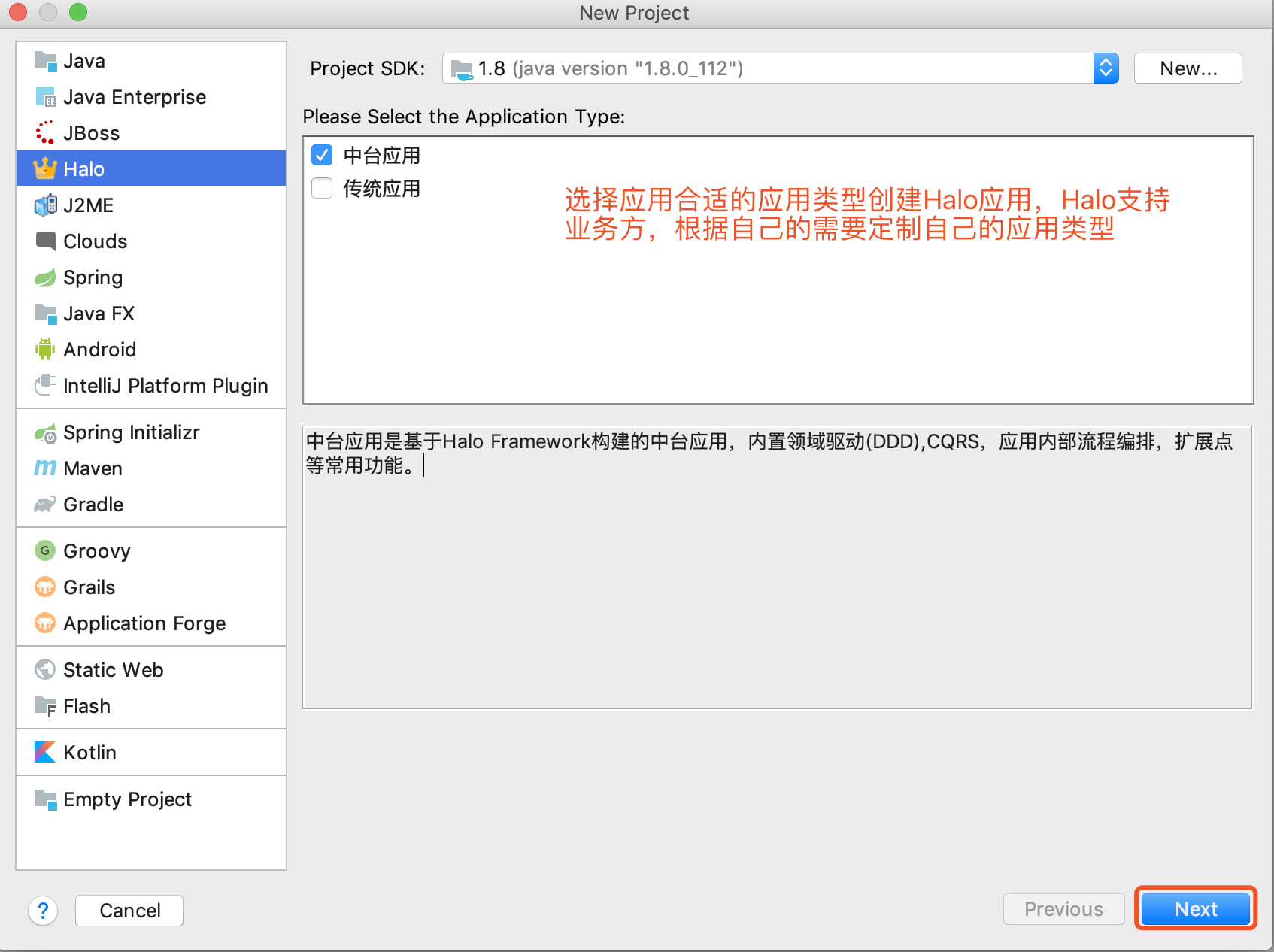
Task: Click inside the application description text area
Action: [x=777, y=587]
